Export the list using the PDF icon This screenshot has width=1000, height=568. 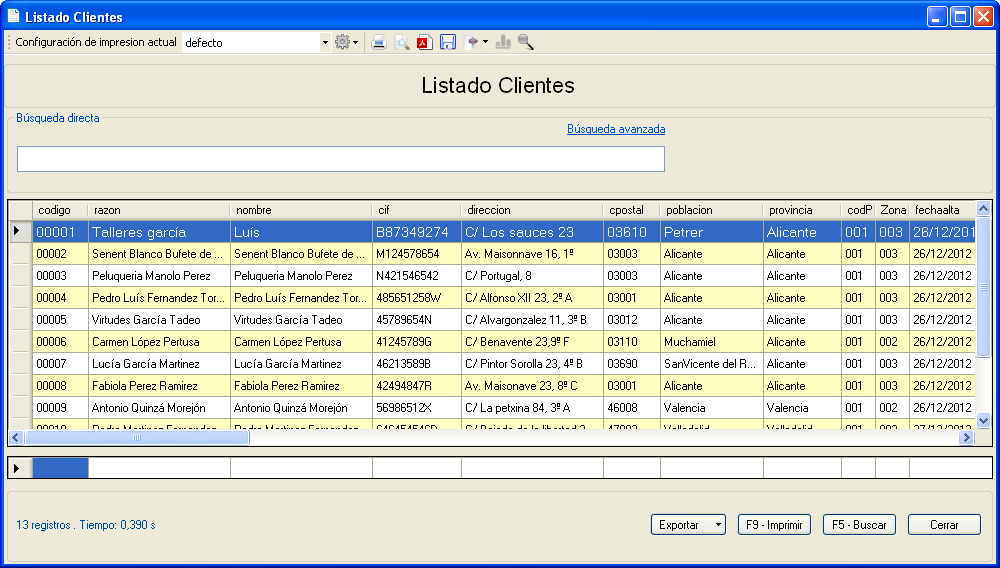424,42
